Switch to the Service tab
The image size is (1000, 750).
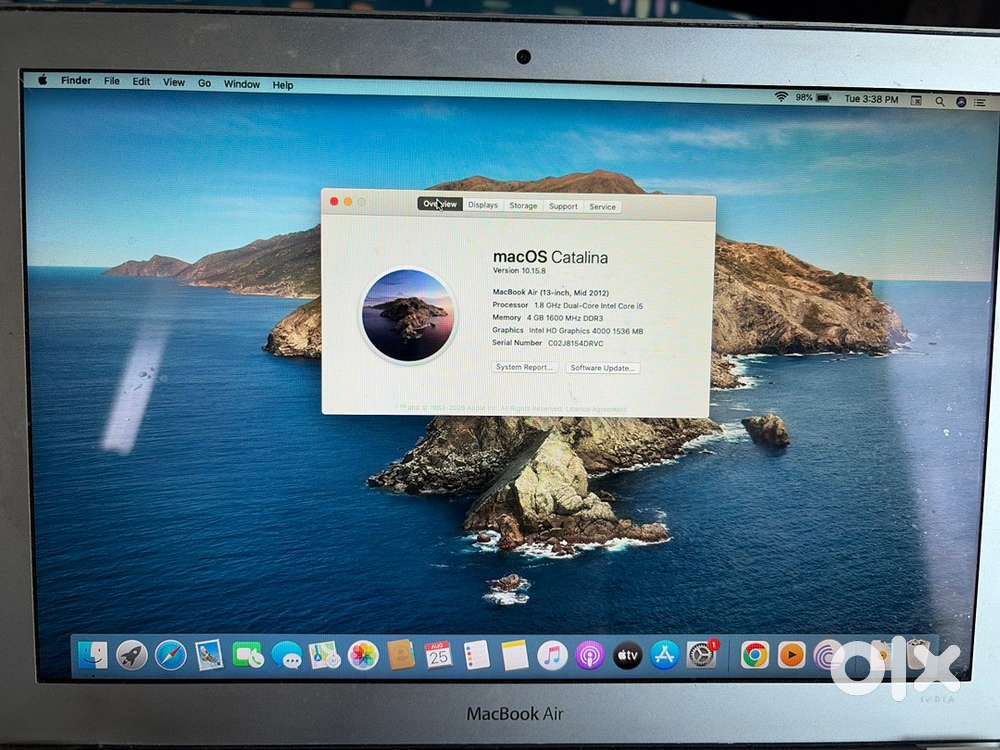coord(603,207)
